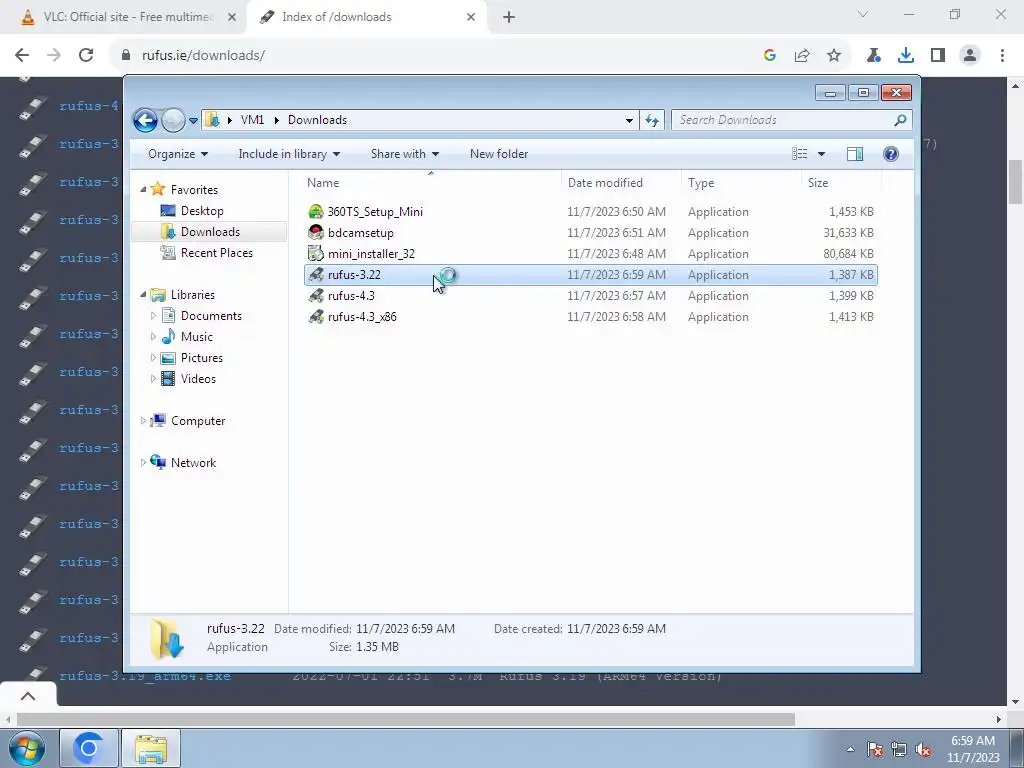Change the view with the view icon
This screenshot has height=768, width=1024.
click(x=800, y=154)
